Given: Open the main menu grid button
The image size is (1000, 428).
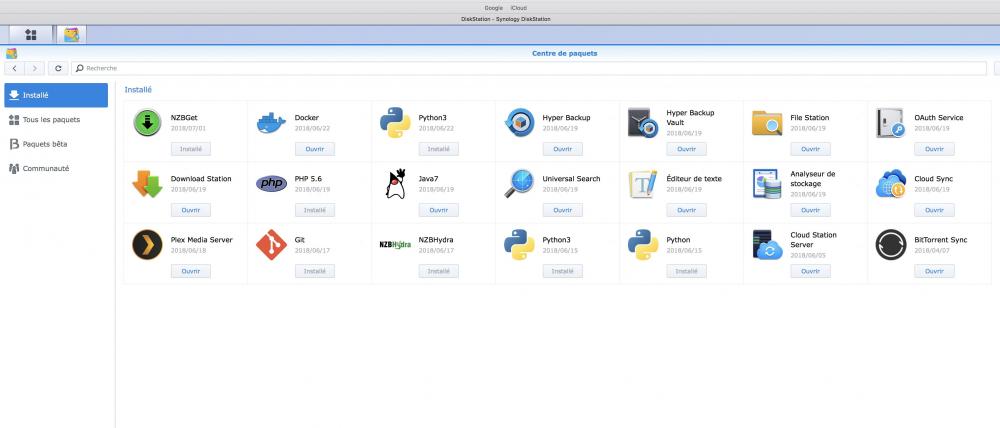Looking at the screenshot, I should coord(30,35).
